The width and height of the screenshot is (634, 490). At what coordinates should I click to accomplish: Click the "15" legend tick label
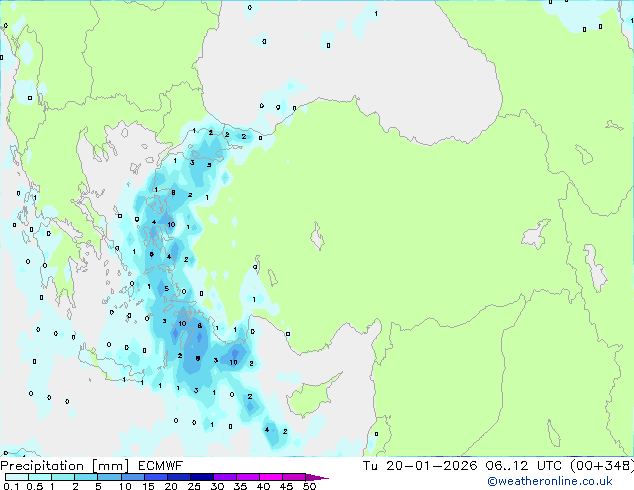(x=148, y=486)
